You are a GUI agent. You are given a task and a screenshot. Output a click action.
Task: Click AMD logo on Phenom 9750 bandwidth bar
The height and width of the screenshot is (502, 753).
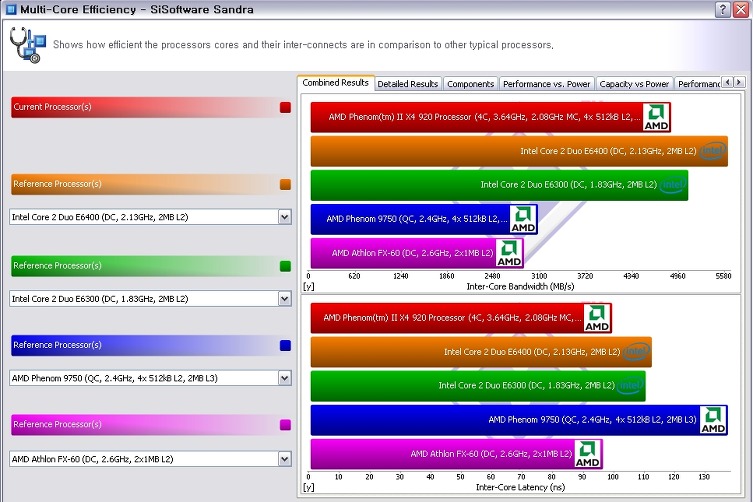[523, 219]
